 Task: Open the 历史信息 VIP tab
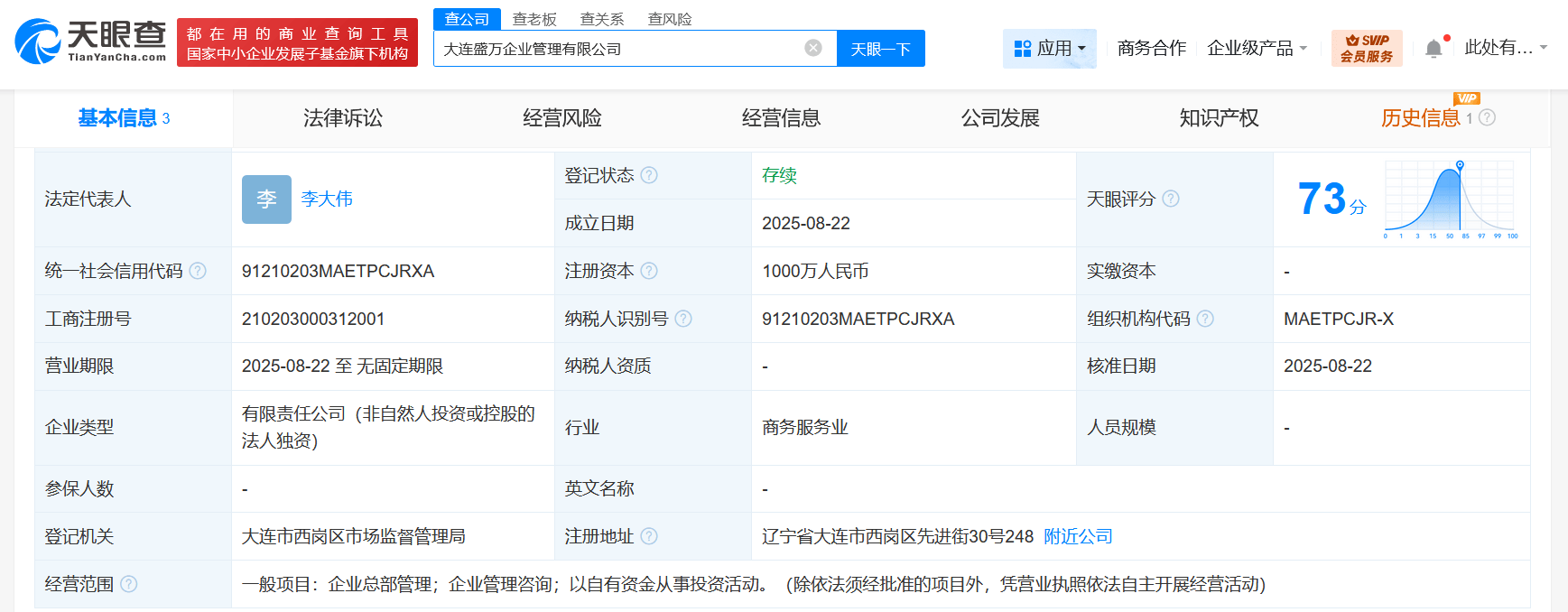pyautogui.click(x=1421, y=118)
